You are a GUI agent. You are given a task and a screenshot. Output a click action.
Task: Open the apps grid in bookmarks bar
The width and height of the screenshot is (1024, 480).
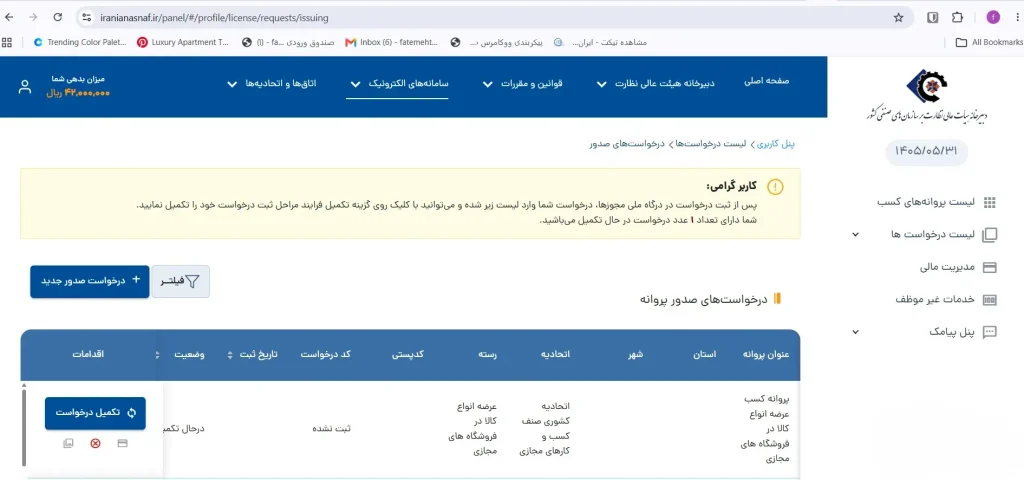pyautogui.click(x=7, y=42)
